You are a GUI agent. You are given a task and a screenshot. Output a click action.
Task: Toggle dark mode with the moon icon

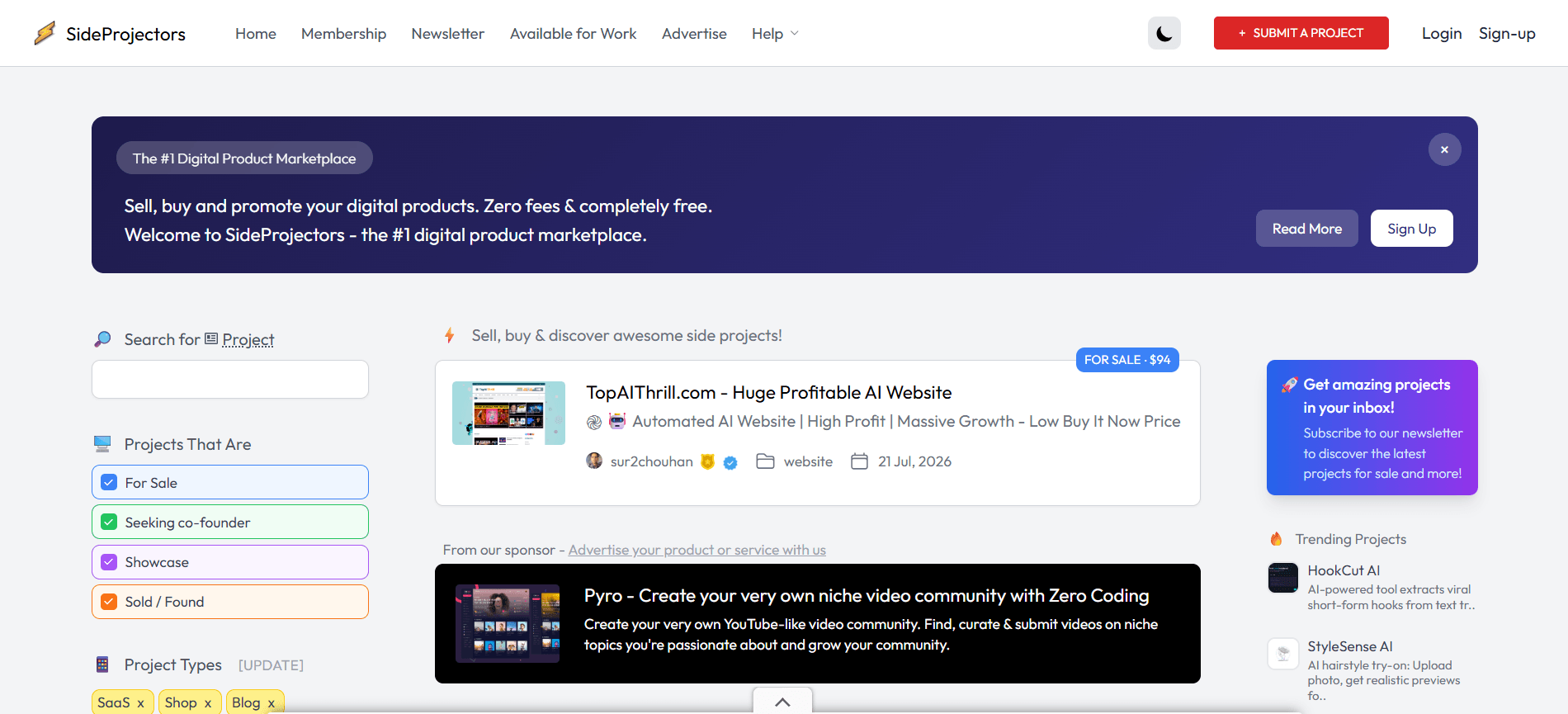point(1164,33)
